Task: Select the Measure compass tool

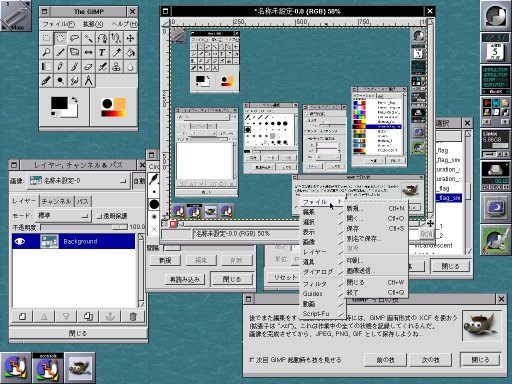Action: [88, 80]
